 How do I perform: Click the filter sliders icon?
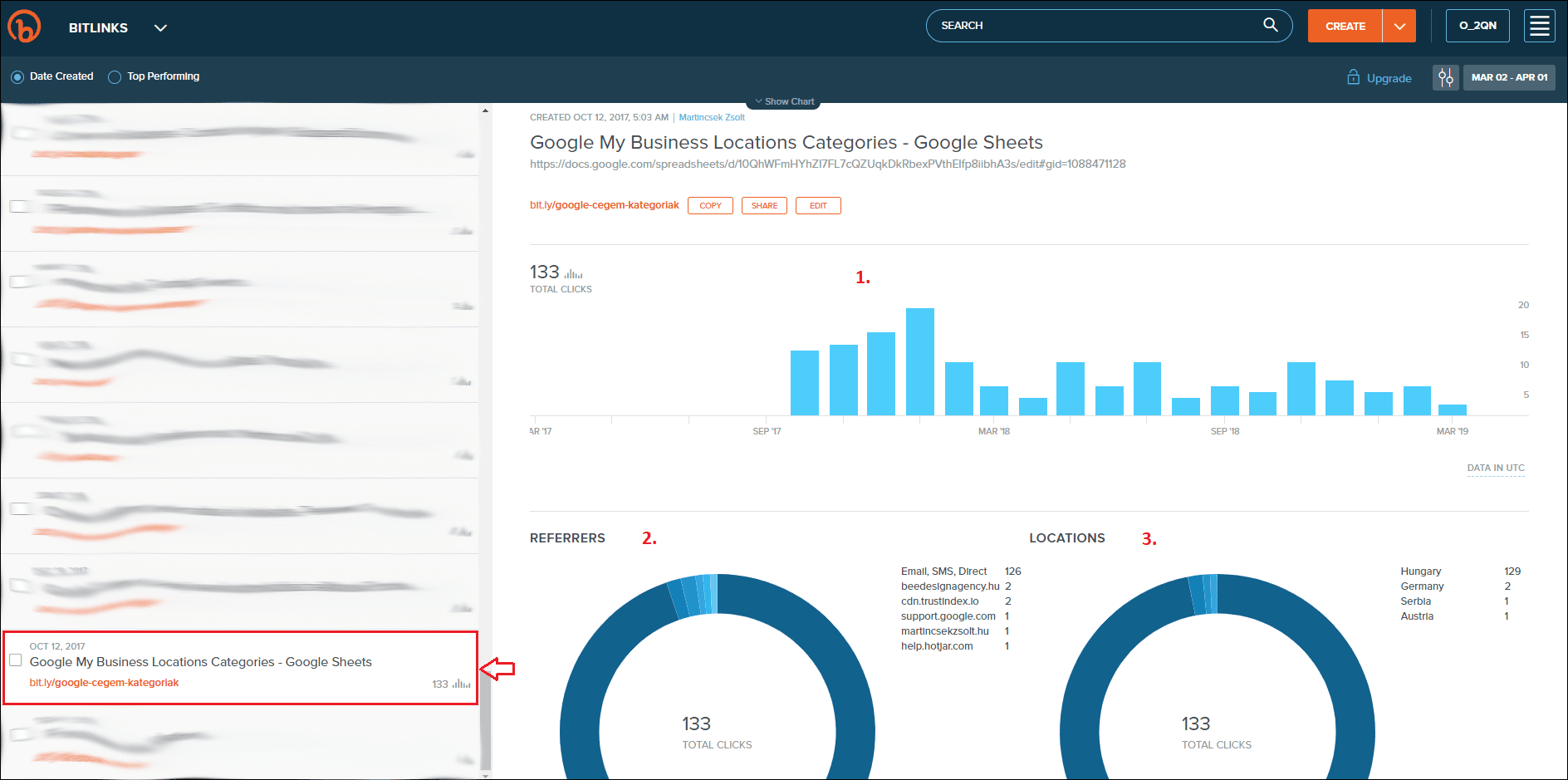point(1446,77)
